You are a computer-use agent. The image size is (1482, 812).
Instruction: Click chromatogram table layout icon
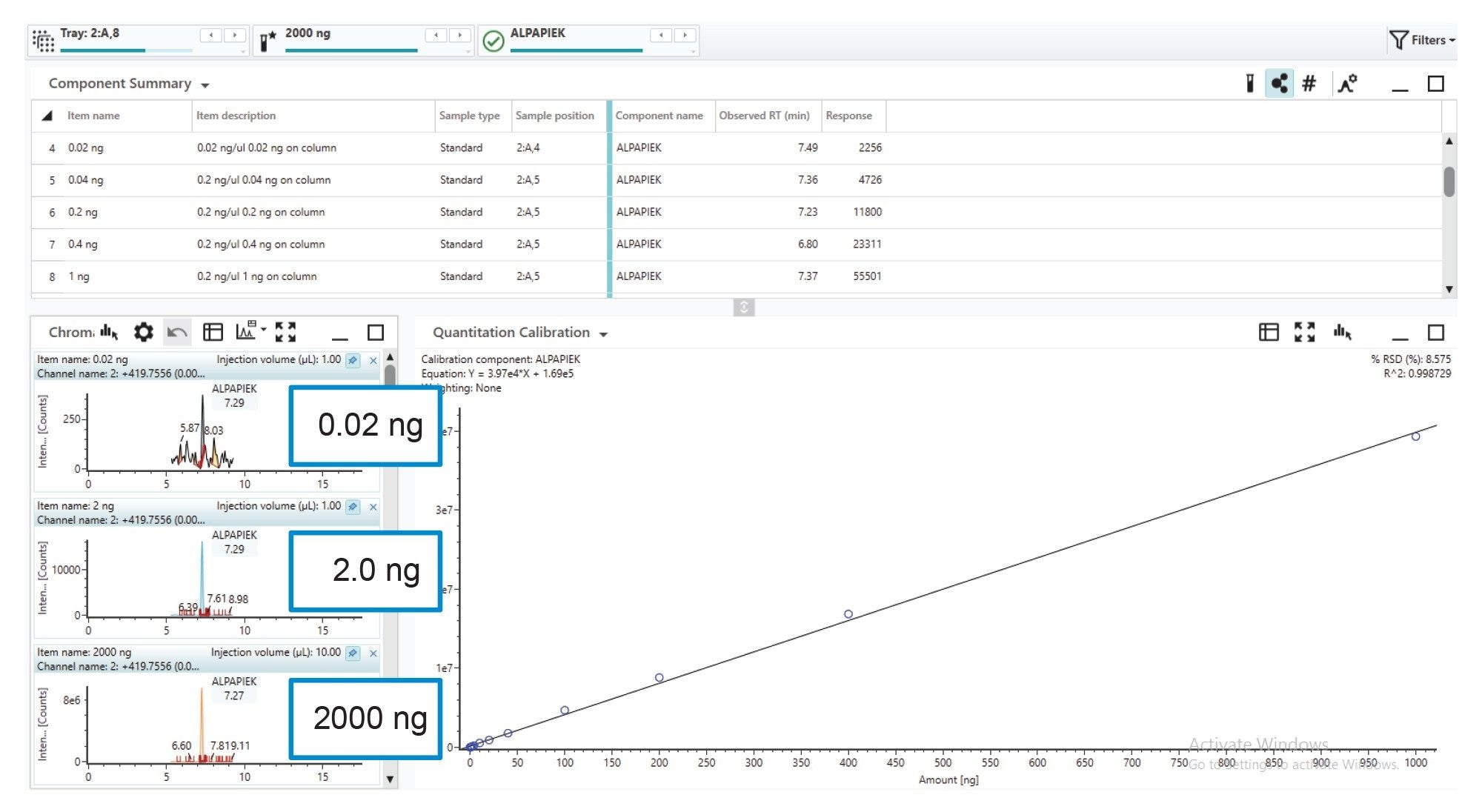click(213, 332)
